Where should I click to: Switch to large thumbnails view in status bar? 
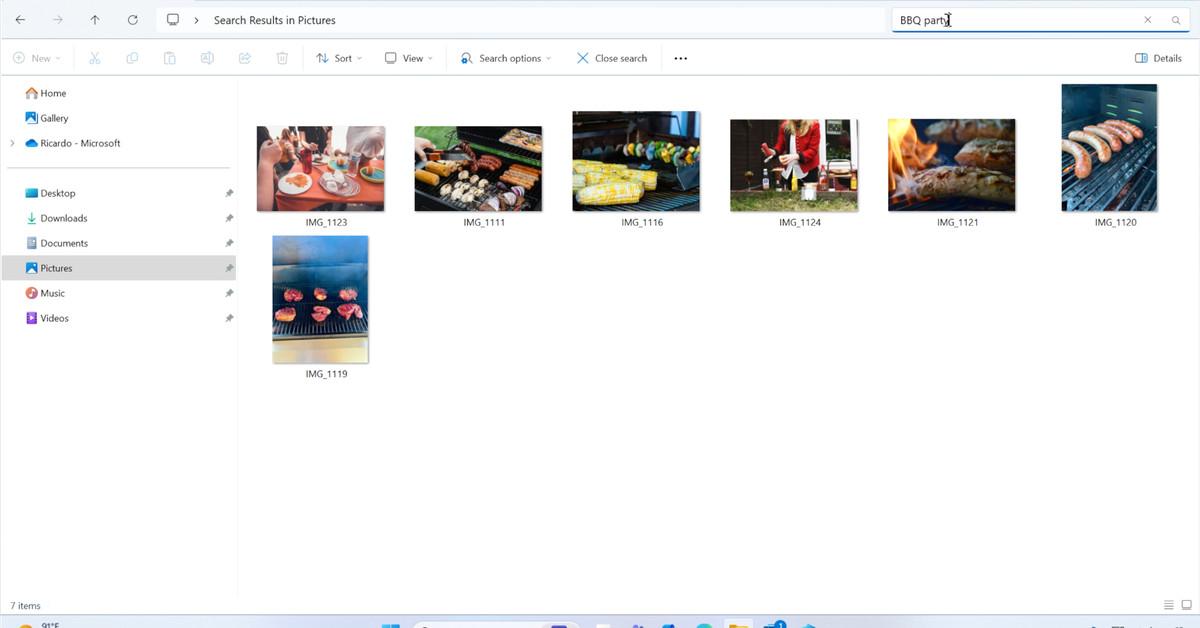1186,605
